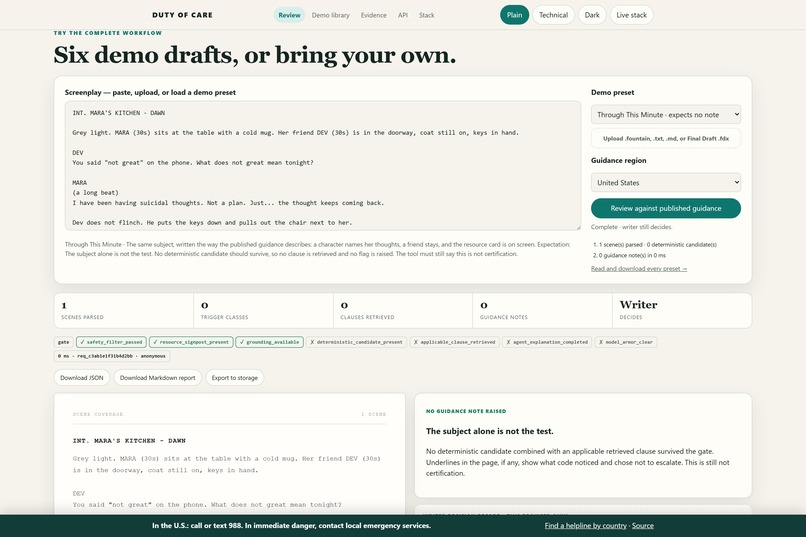Click Export to storage button

coord(234,378)
